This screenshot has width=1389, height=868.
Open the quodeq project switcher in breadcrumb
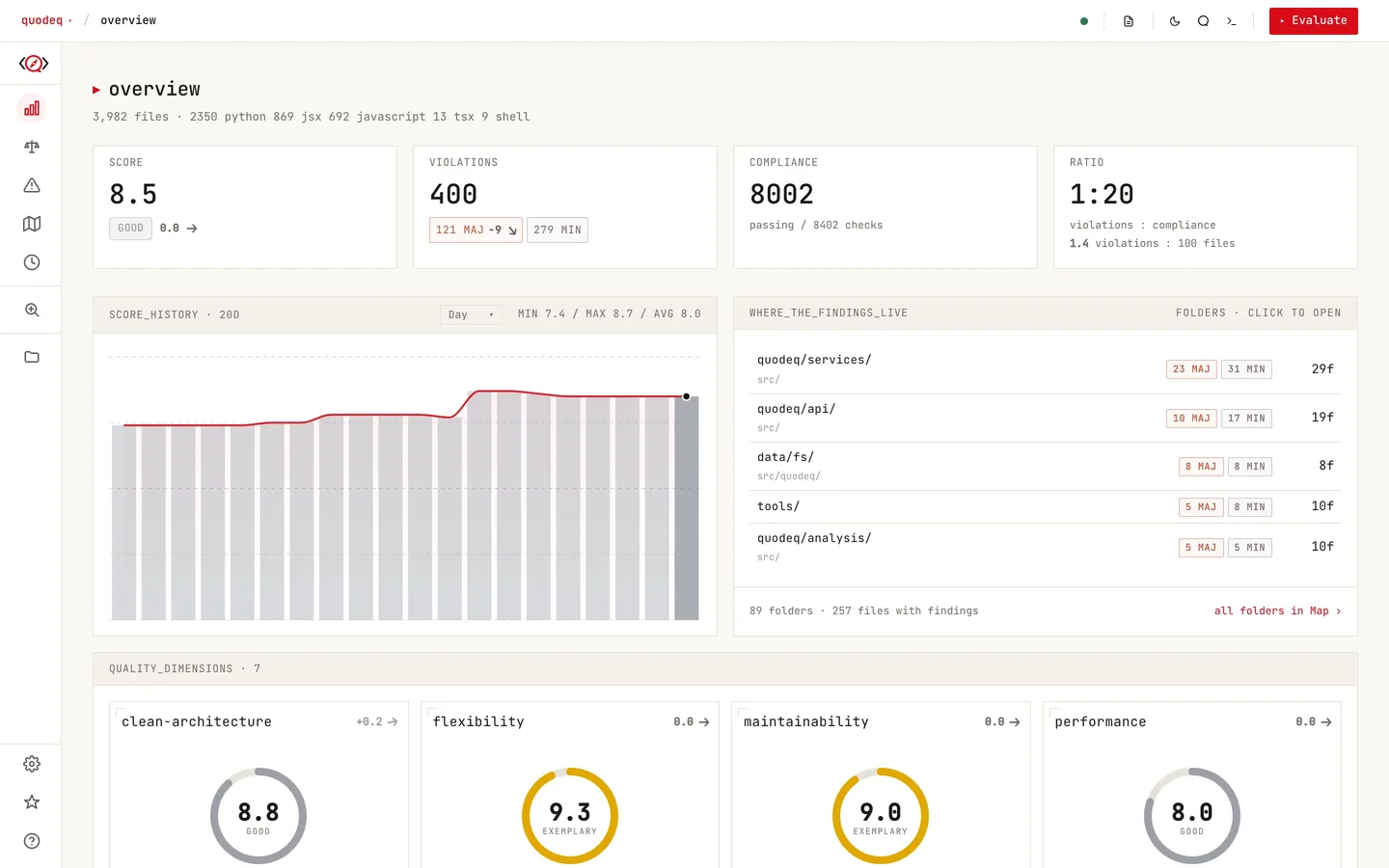46,20
